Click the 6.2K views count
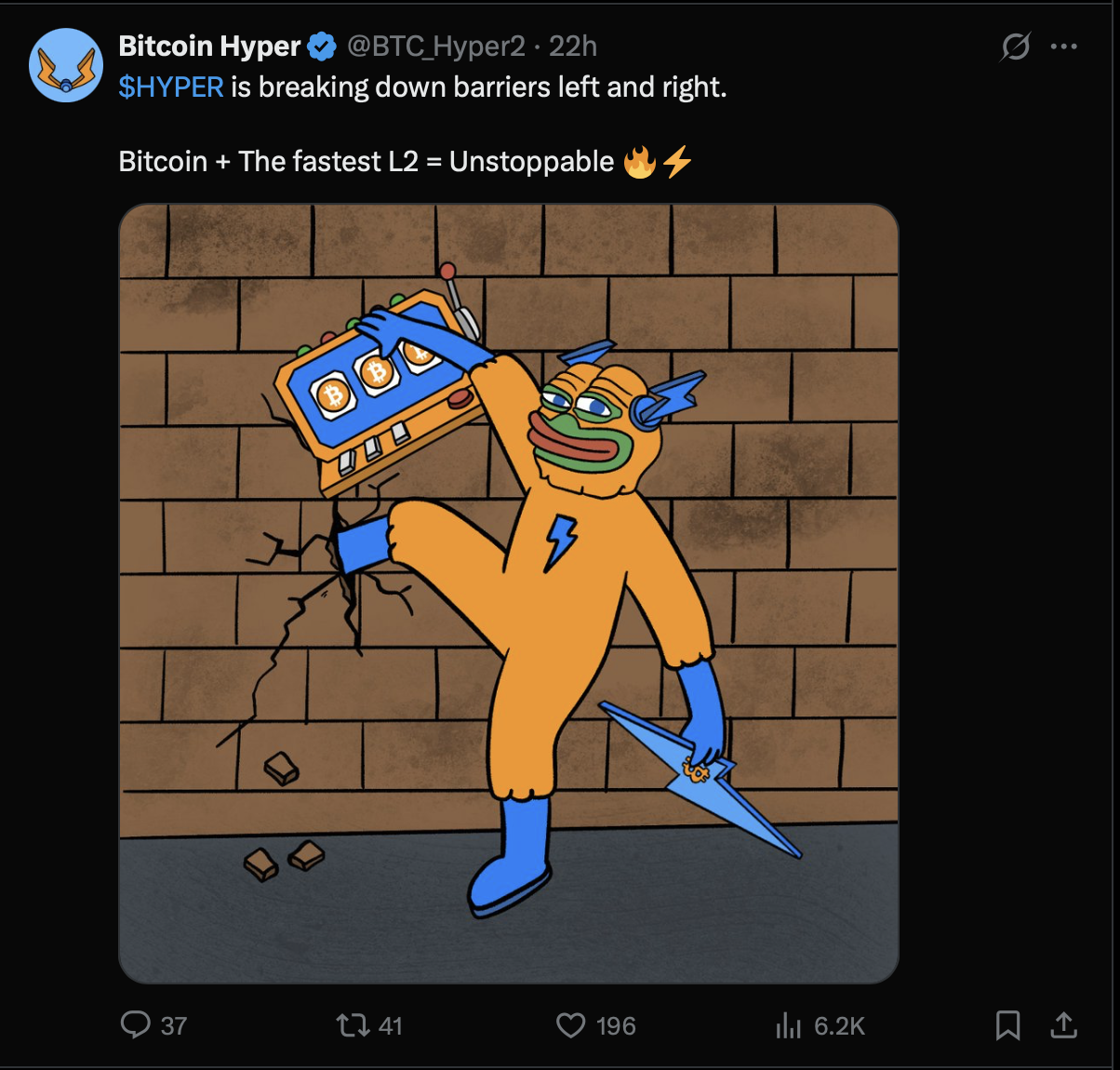 (x=839, y=1026)
